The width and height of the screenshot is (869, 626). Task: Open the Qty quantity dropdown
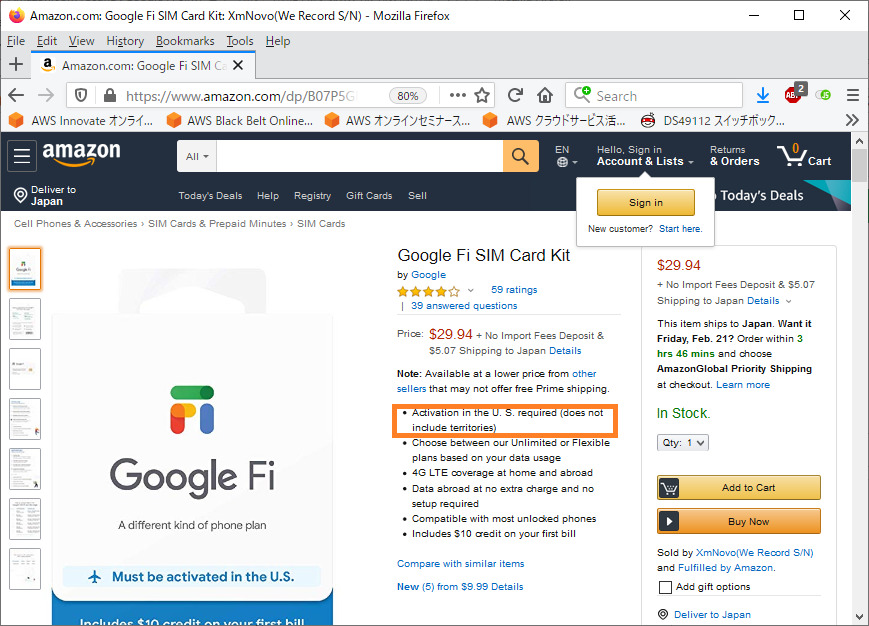pos(683,443)
